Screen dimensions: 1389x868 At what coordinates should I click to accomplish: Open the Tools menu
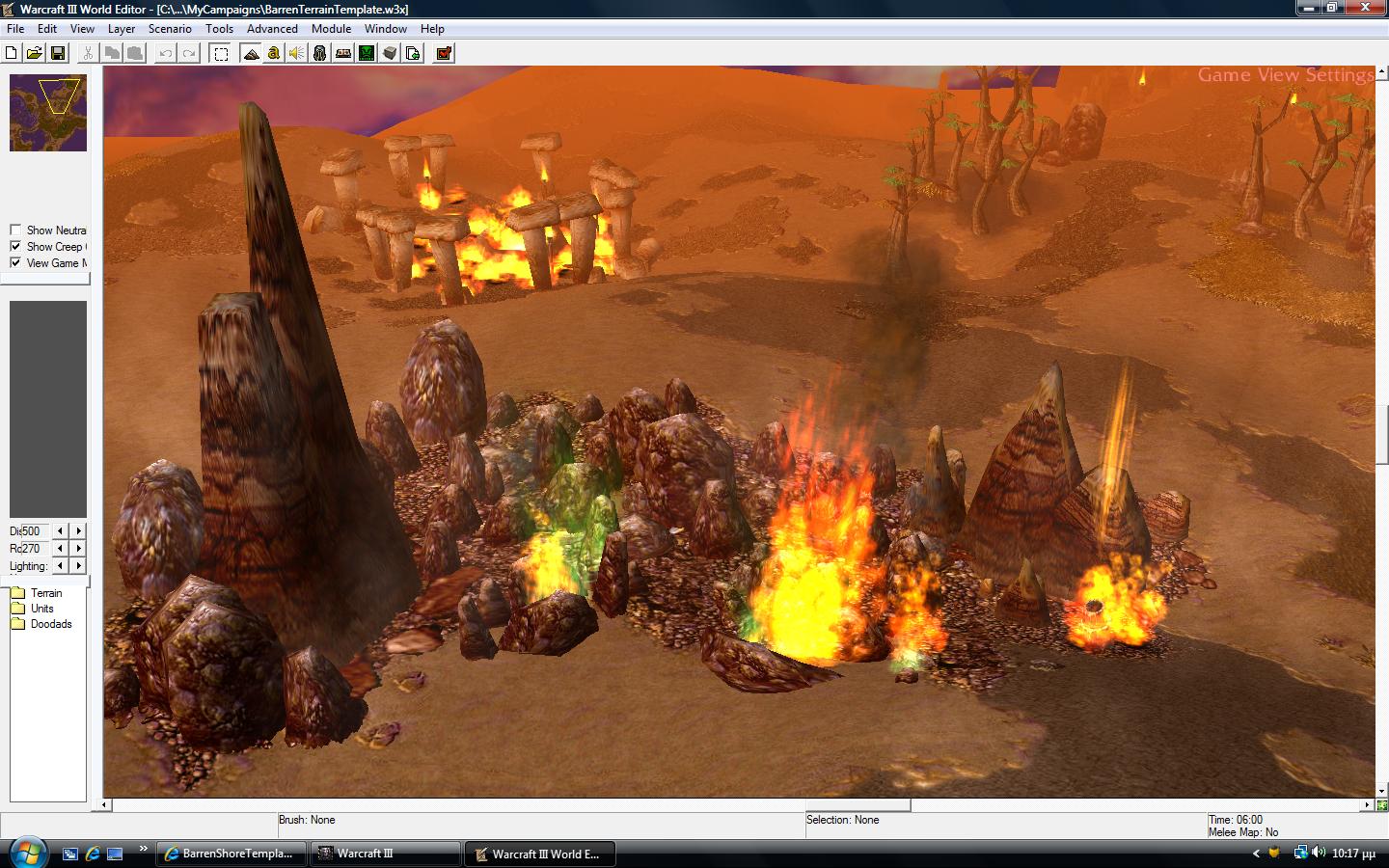(219, 29)
